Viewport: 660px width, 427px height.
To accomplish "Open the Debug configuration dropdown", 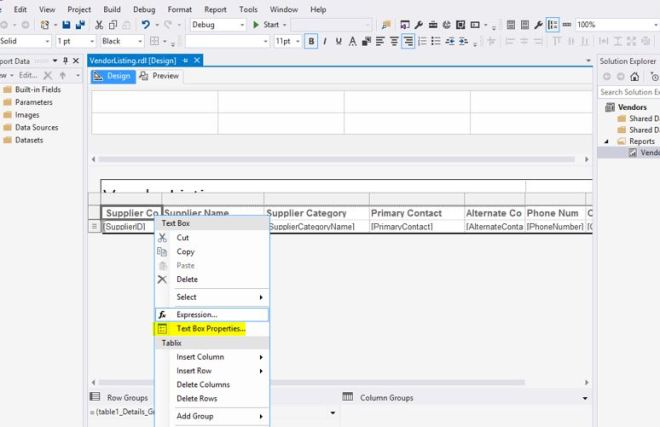I will coord(217,24).
